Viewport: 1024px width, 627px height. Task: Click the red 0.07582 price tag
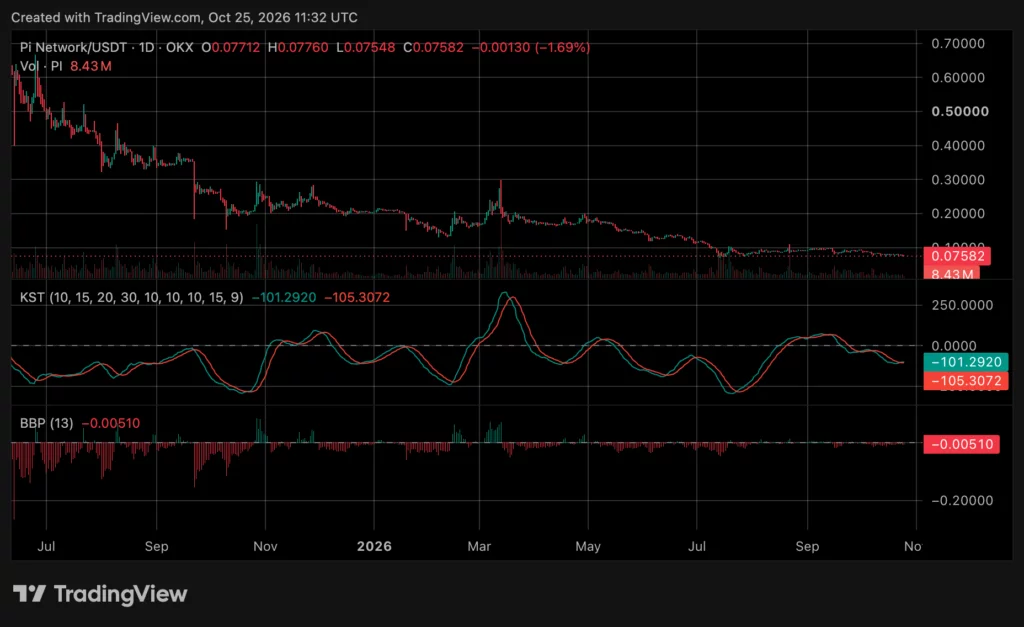(957, 256)
